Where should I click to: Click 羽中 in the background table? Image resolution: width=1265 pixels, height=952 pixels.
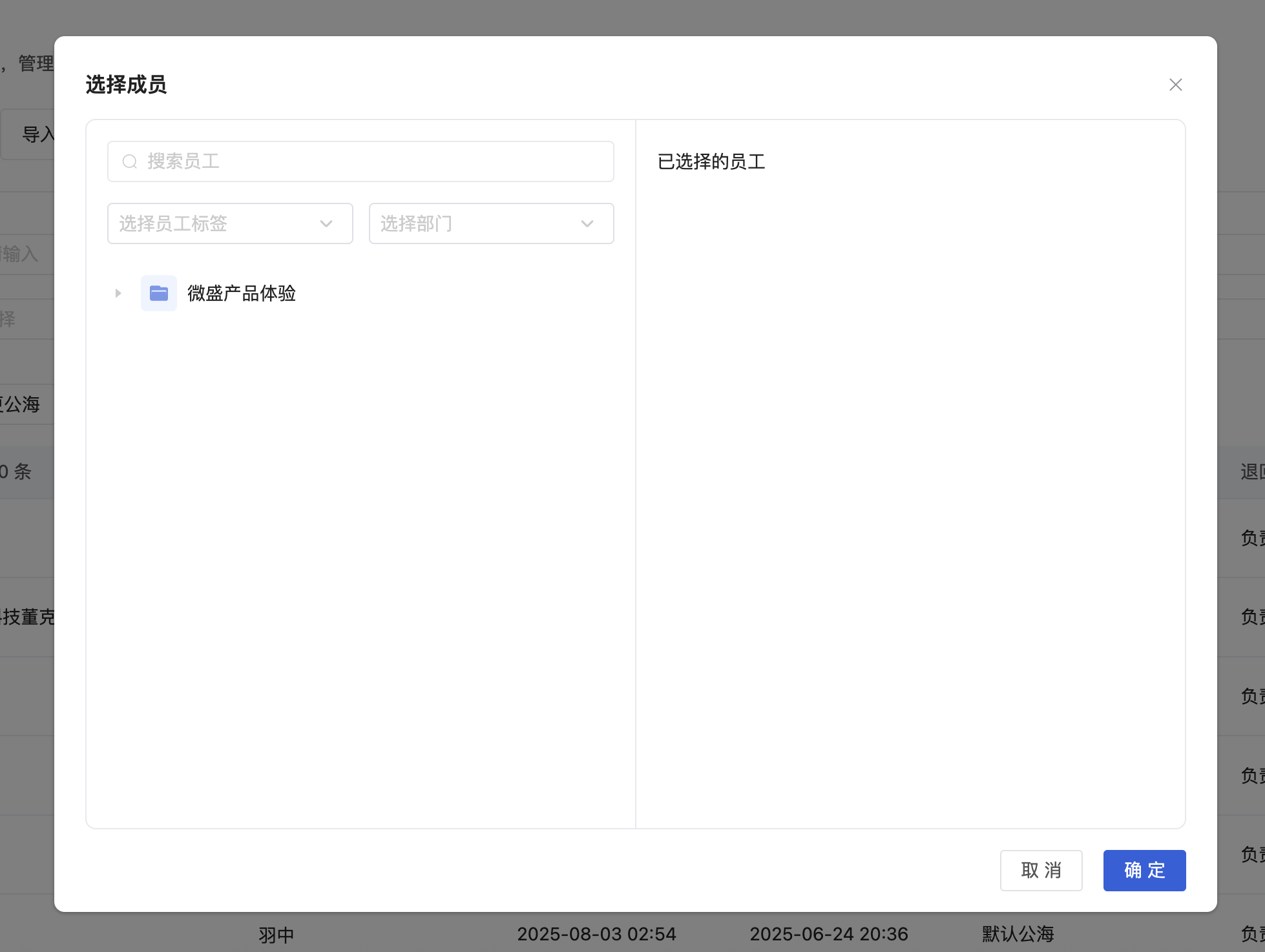coord(277,935)
